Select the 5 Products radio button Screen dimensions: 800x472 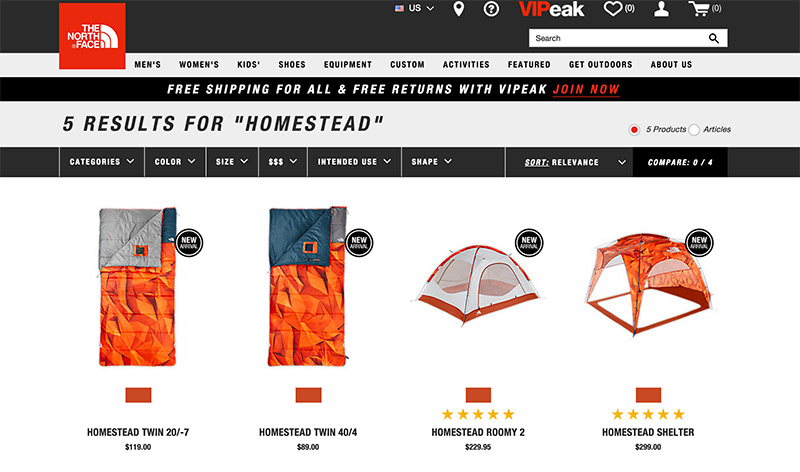(x=634, y=130)
